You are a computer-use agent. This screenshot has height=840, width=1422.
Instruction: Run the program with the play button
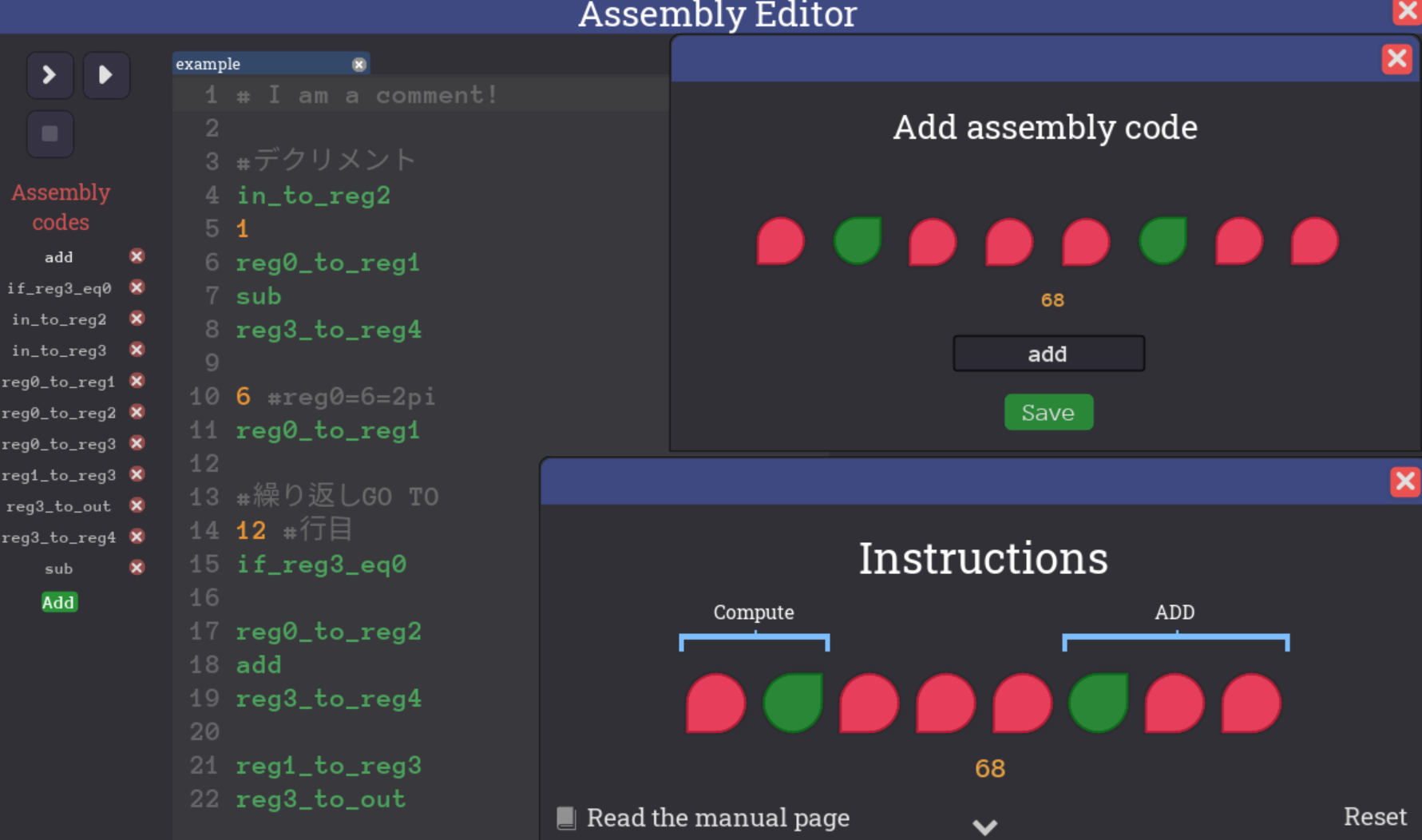106,75
